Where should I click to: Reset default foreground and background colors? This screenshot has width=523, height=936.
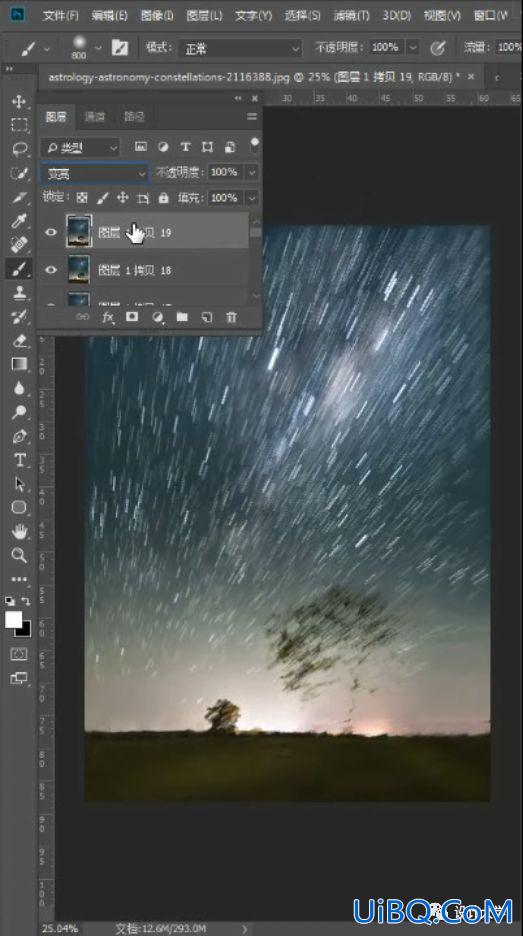pos(10,601)
